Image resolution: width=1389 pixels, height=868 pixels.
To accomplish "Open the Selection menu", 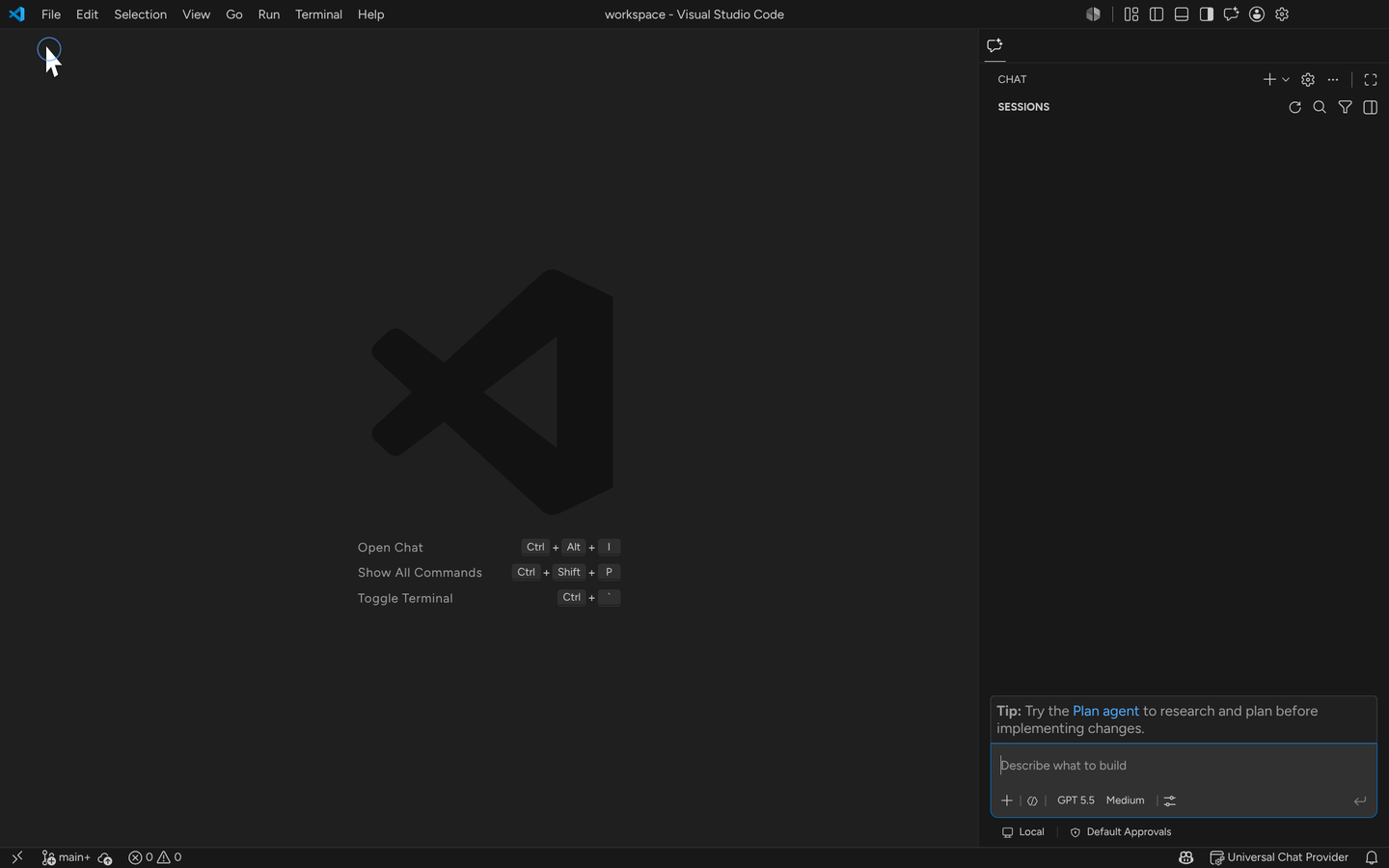I will (x=140, y=14).
